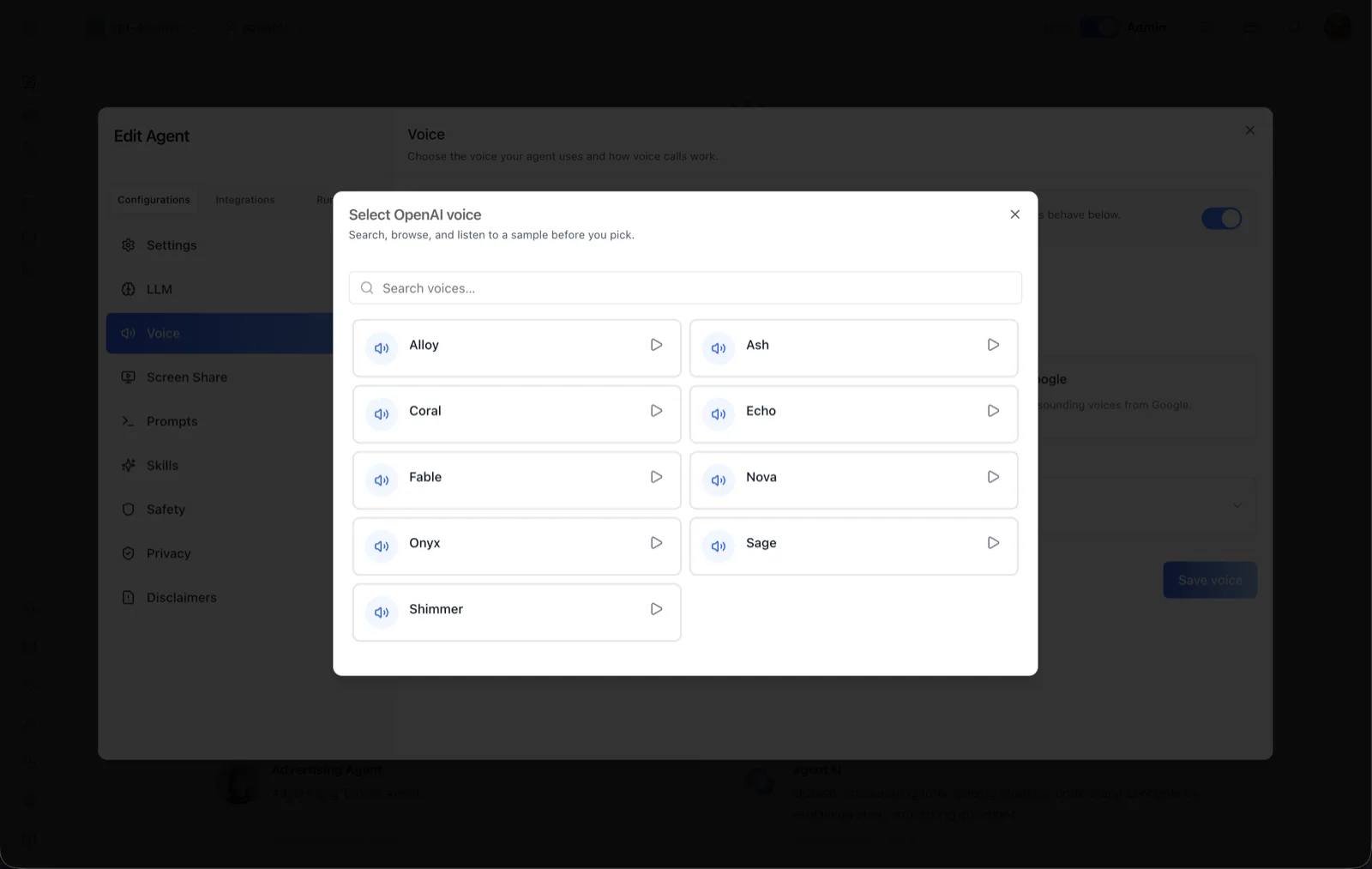Close the Edit Agent panel
Image resolution: width=1372 pixels, height=869 pixels.
point(1249,130)
